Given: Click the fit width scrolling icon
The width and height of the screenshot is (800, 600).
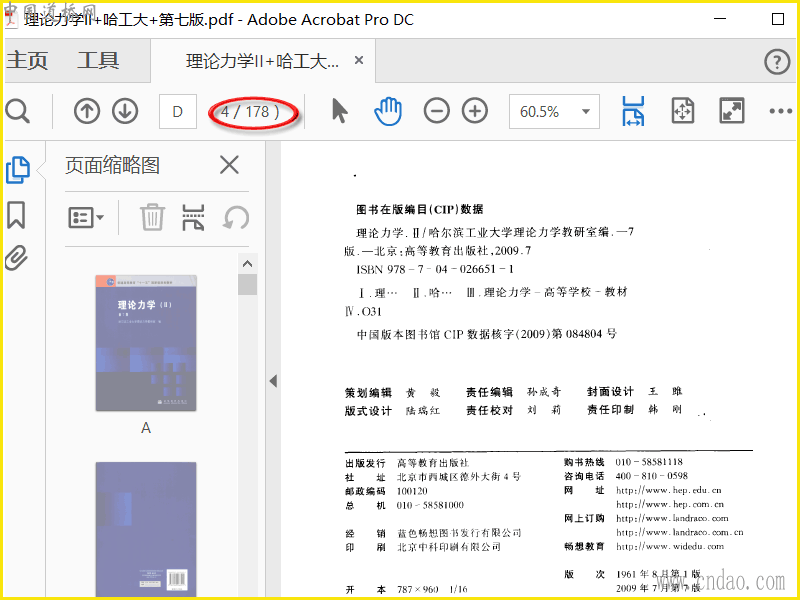Looking at the screenshot, I should pos(633,111).
